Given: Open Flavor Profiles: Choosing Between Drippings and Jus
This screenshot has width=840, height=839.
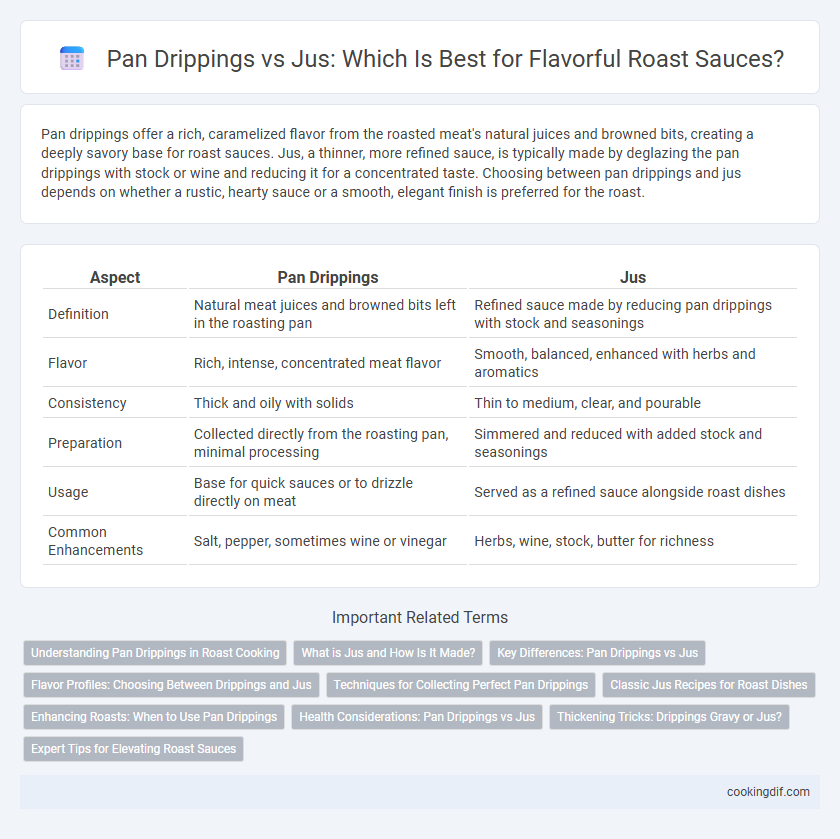Looking at the screenshot, I should (171, 685).
